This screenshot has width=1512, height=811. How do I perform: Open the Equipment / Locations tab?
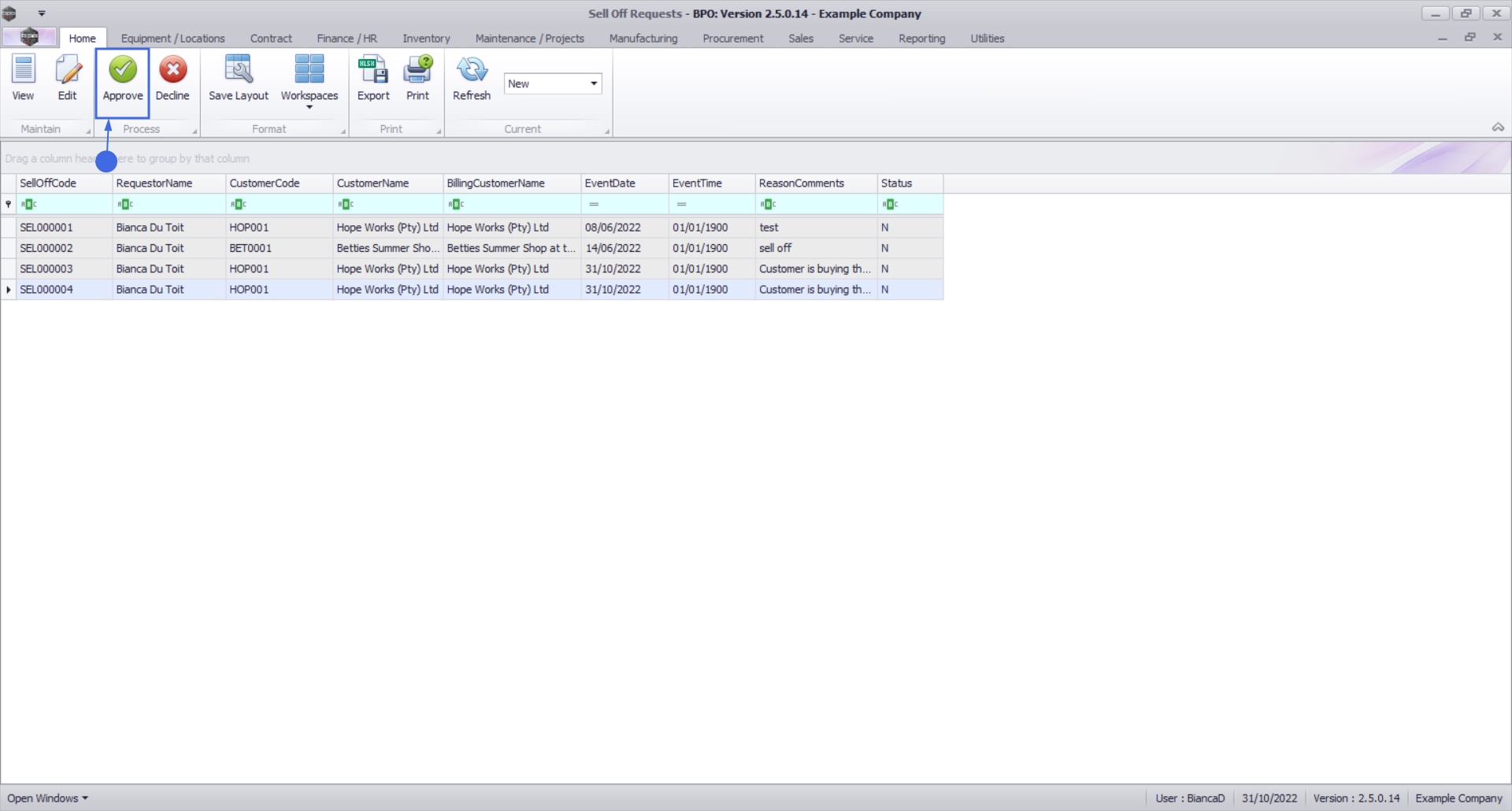tap(172, 38)
